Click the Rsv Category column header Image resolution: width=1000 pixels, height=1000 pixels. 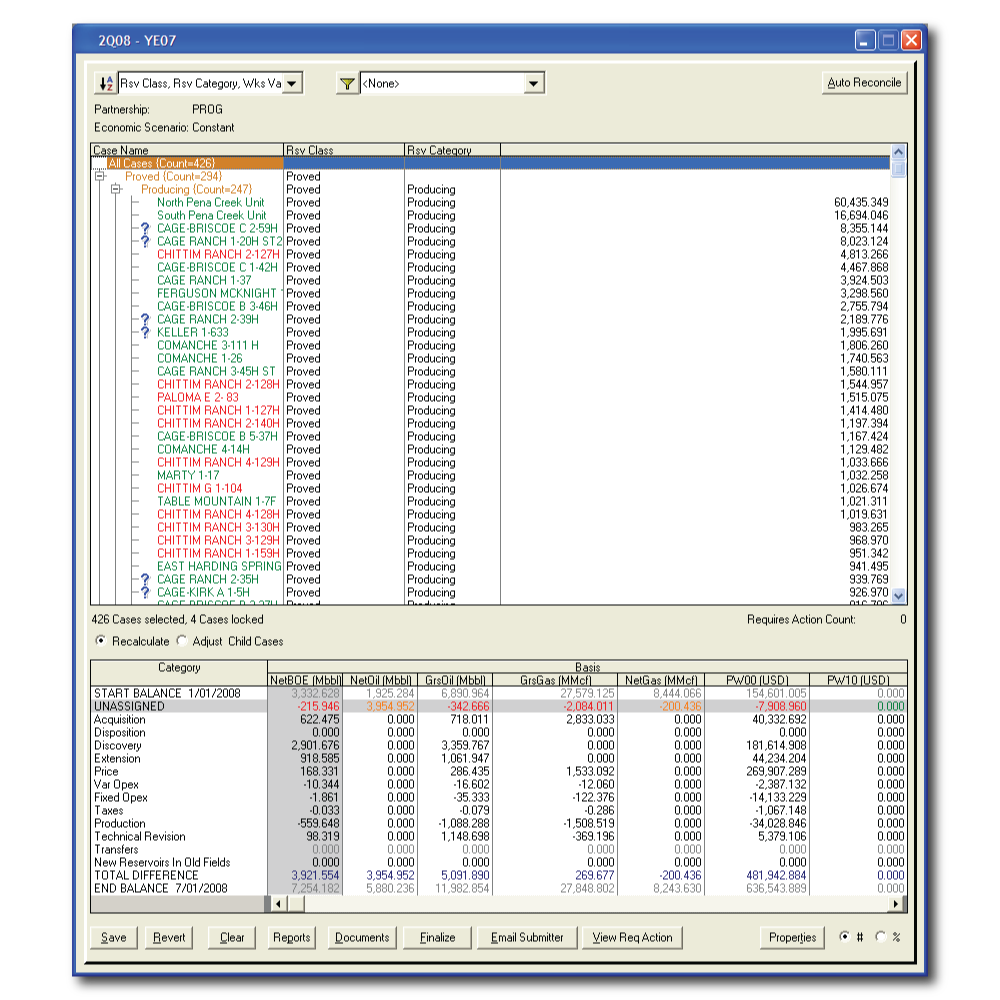point(452,150)
